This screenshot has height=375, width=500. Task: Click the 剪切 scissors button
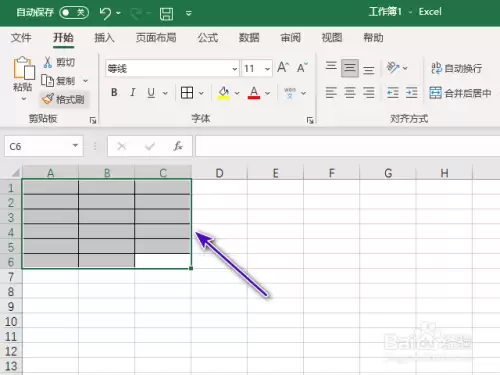[59, 62]
